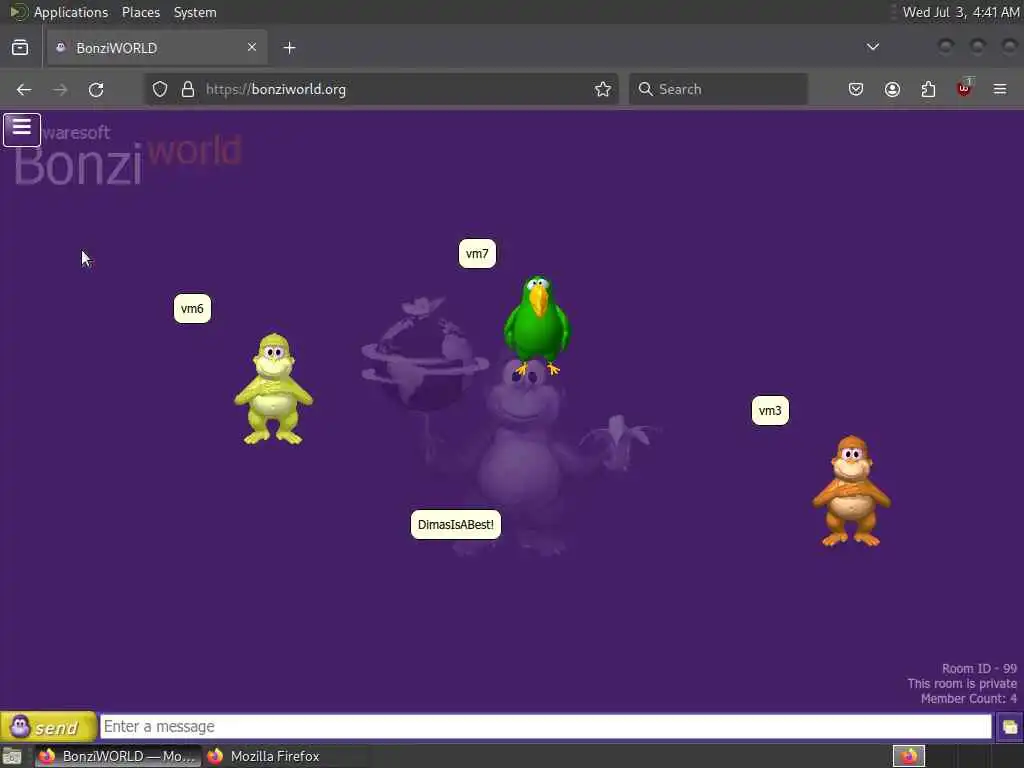This screenshot has width=1024, height=768.
Task: Show site security padlock info
Action: click(188, 89)
